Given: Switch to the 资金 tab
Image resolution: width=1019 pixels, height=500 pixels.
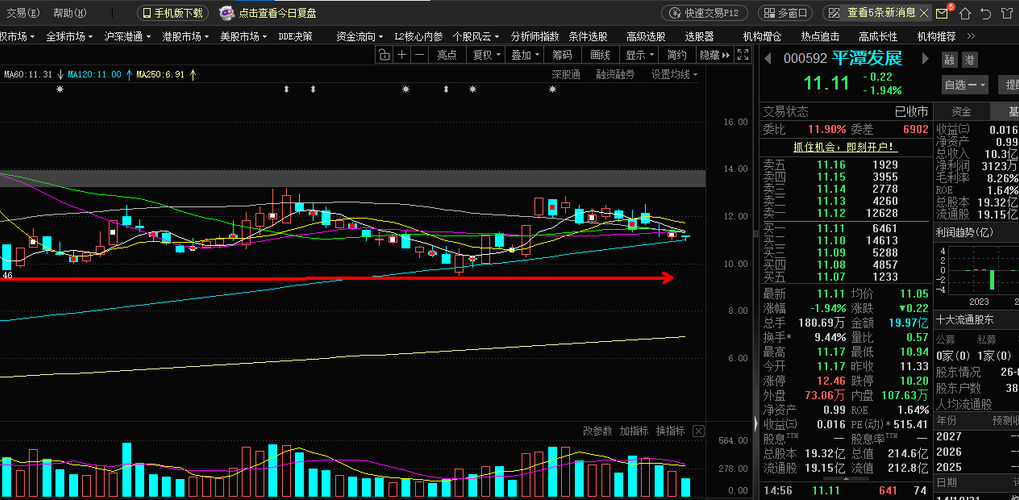Looking at the screenshot, I should tap(961, 111).
